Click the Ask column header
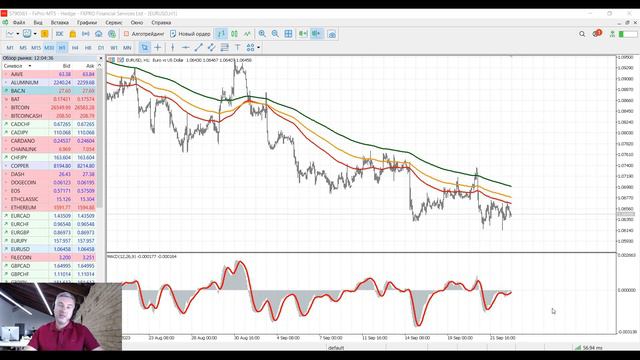Screen dimensions: 640x360 click(90, 66)
